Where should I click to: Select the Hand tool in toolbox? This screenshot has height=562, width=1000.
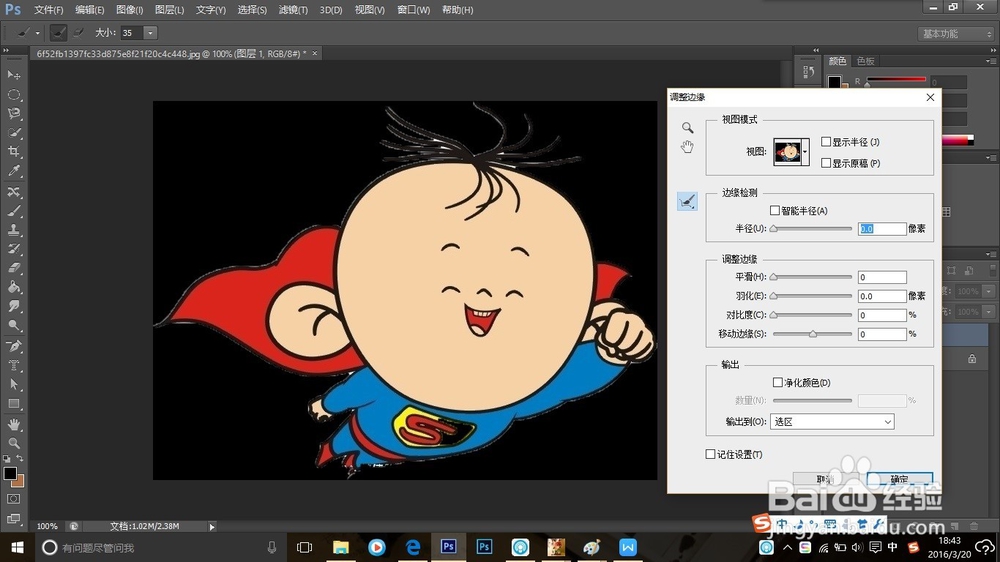click(x=13, y=424)
